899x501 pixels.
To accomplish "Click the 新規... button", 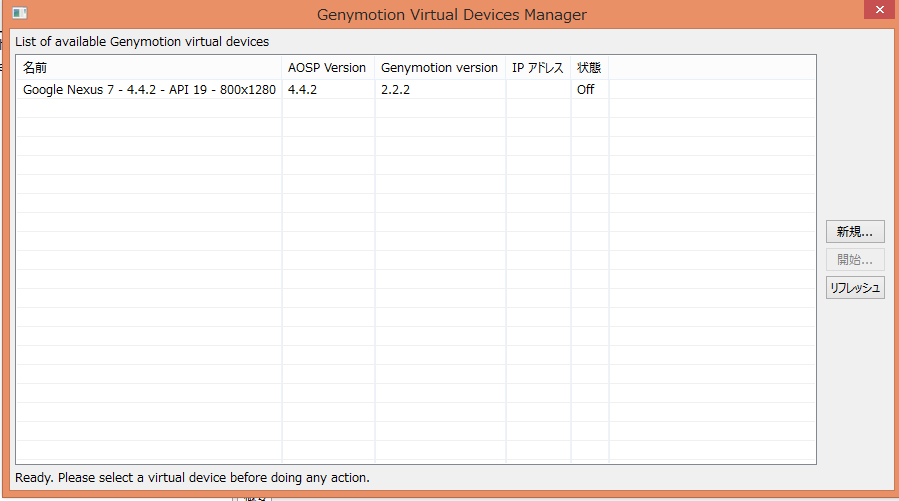I will coord(855,232).
